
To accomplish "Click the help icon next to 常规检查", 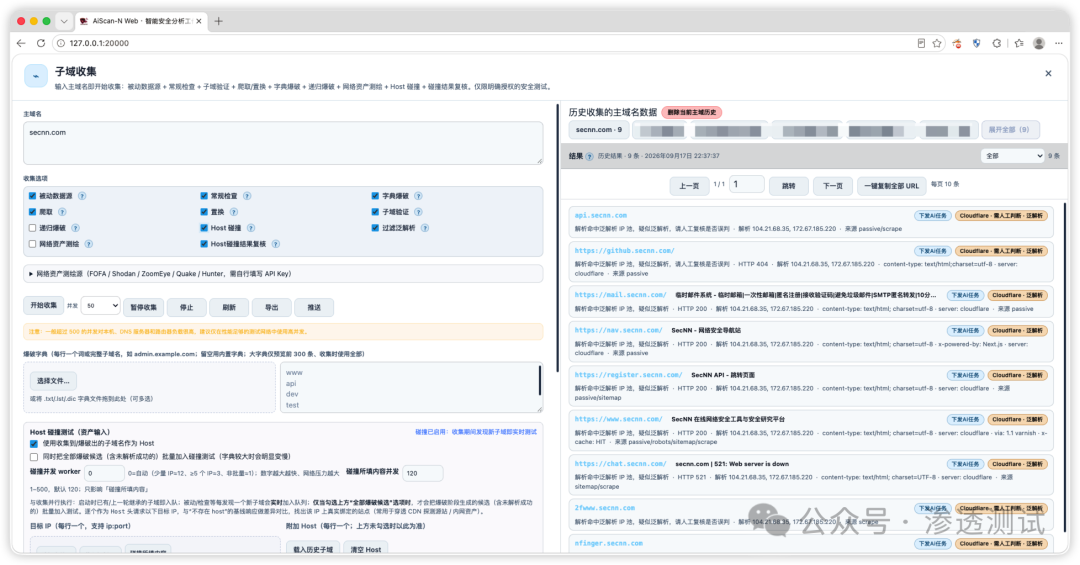I will 247,196.
